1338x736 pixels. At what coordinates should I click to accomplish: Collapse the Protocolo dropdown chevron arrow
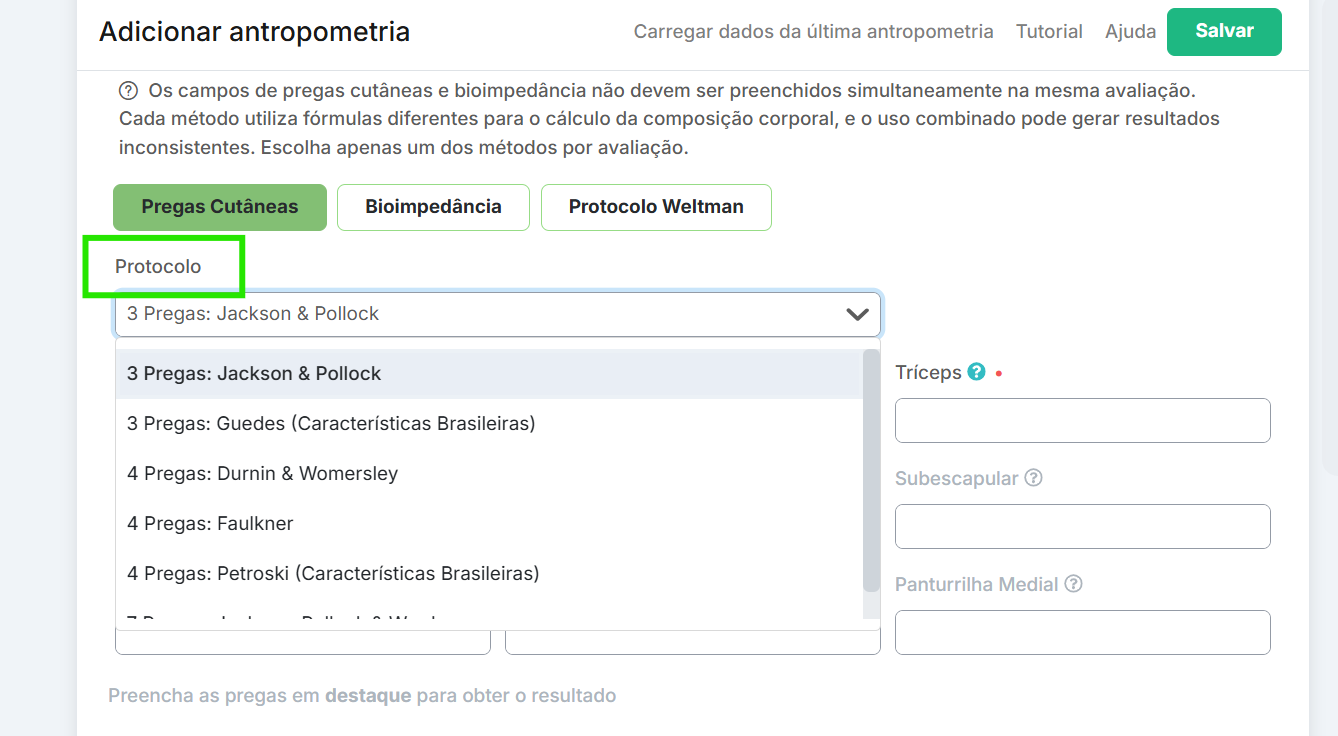[x=857, y=314]
